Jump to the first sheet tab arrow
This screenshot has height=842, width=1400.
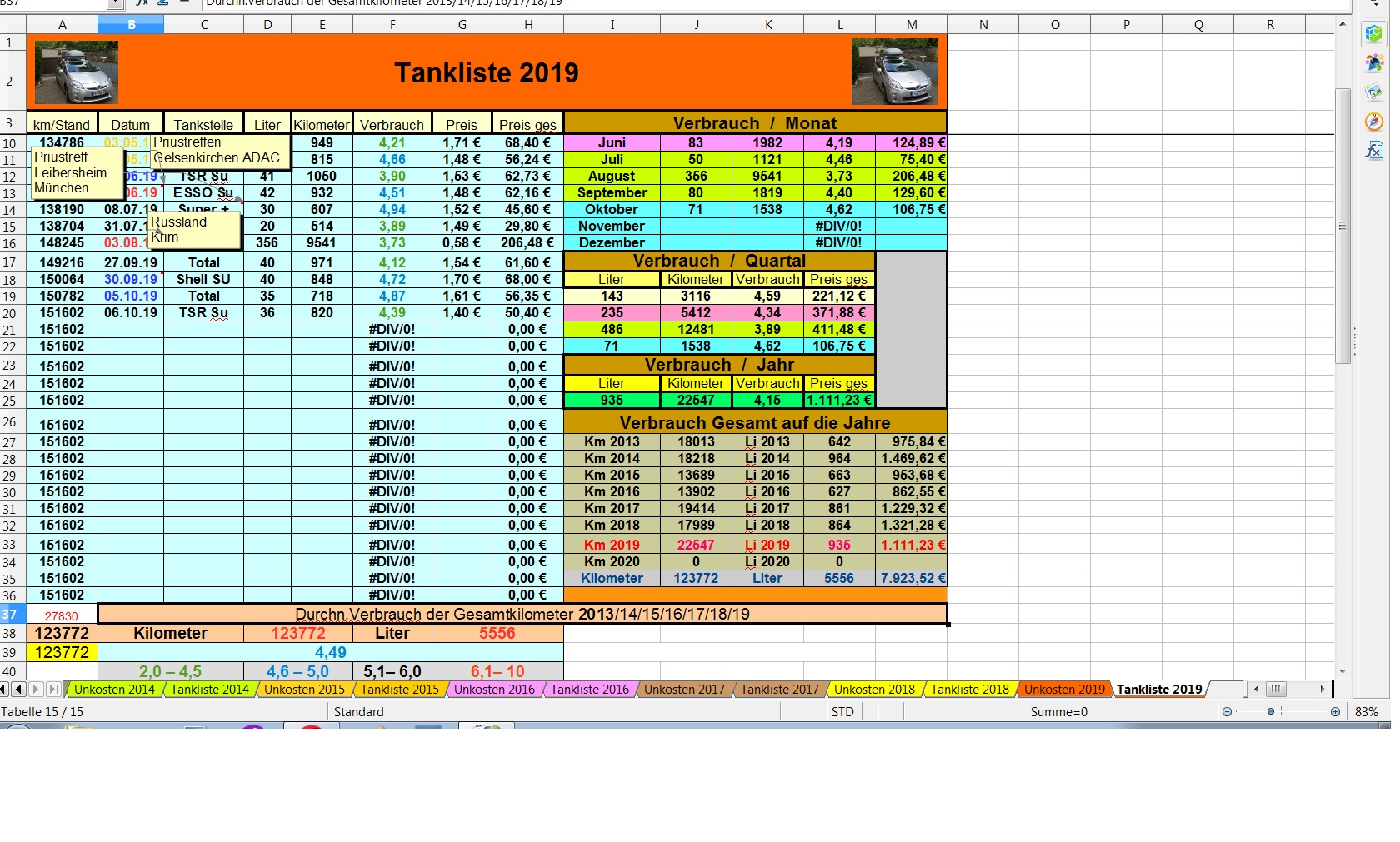4,689
